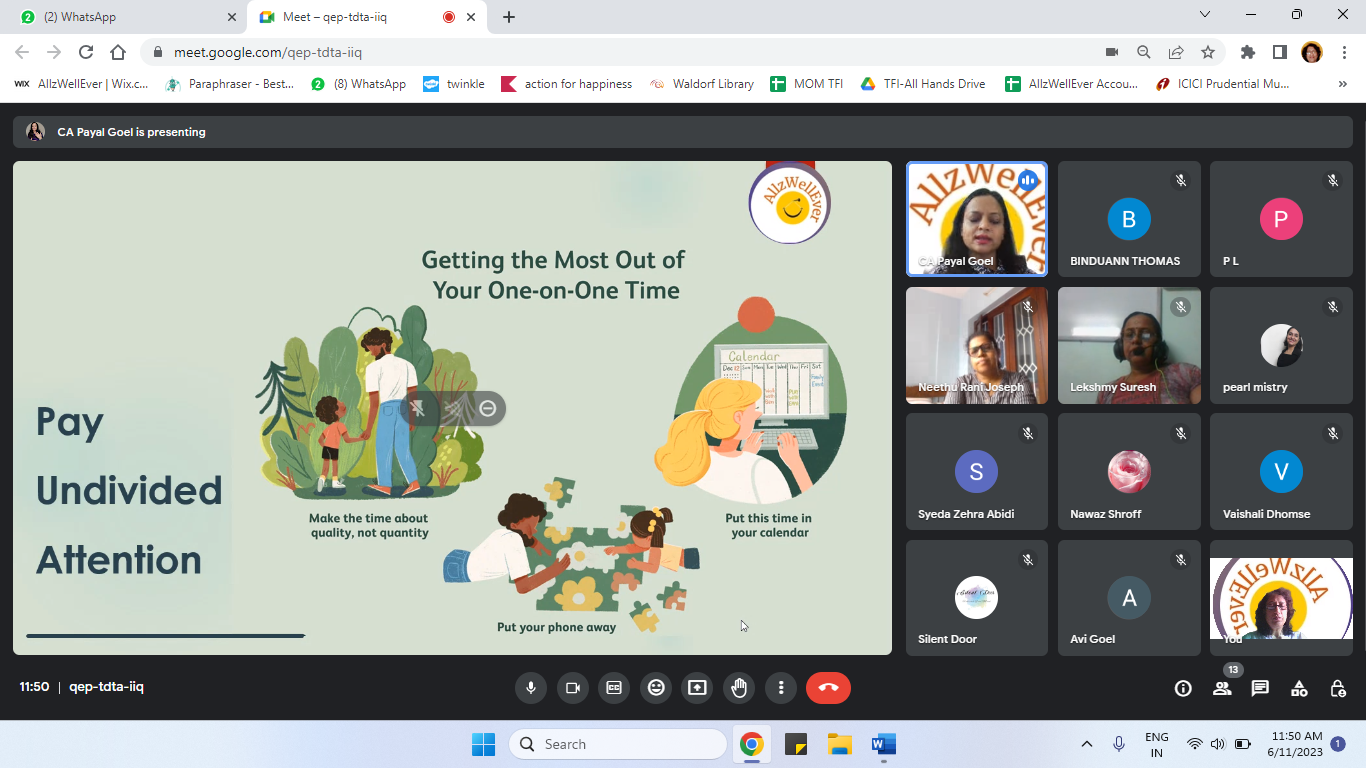Click the Windows Start button
Viewport: 1366px width, 768px height.
pos(483,744)
